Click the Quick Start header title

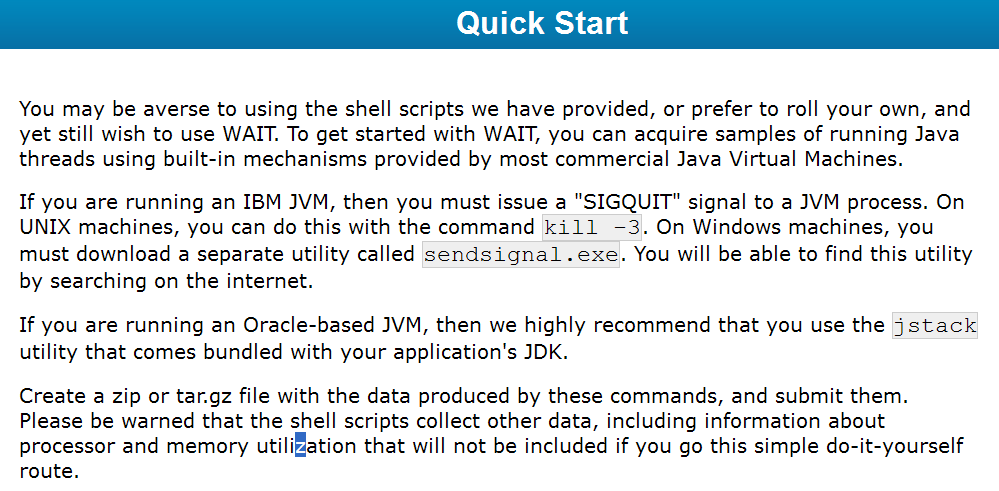pos(542,23)
